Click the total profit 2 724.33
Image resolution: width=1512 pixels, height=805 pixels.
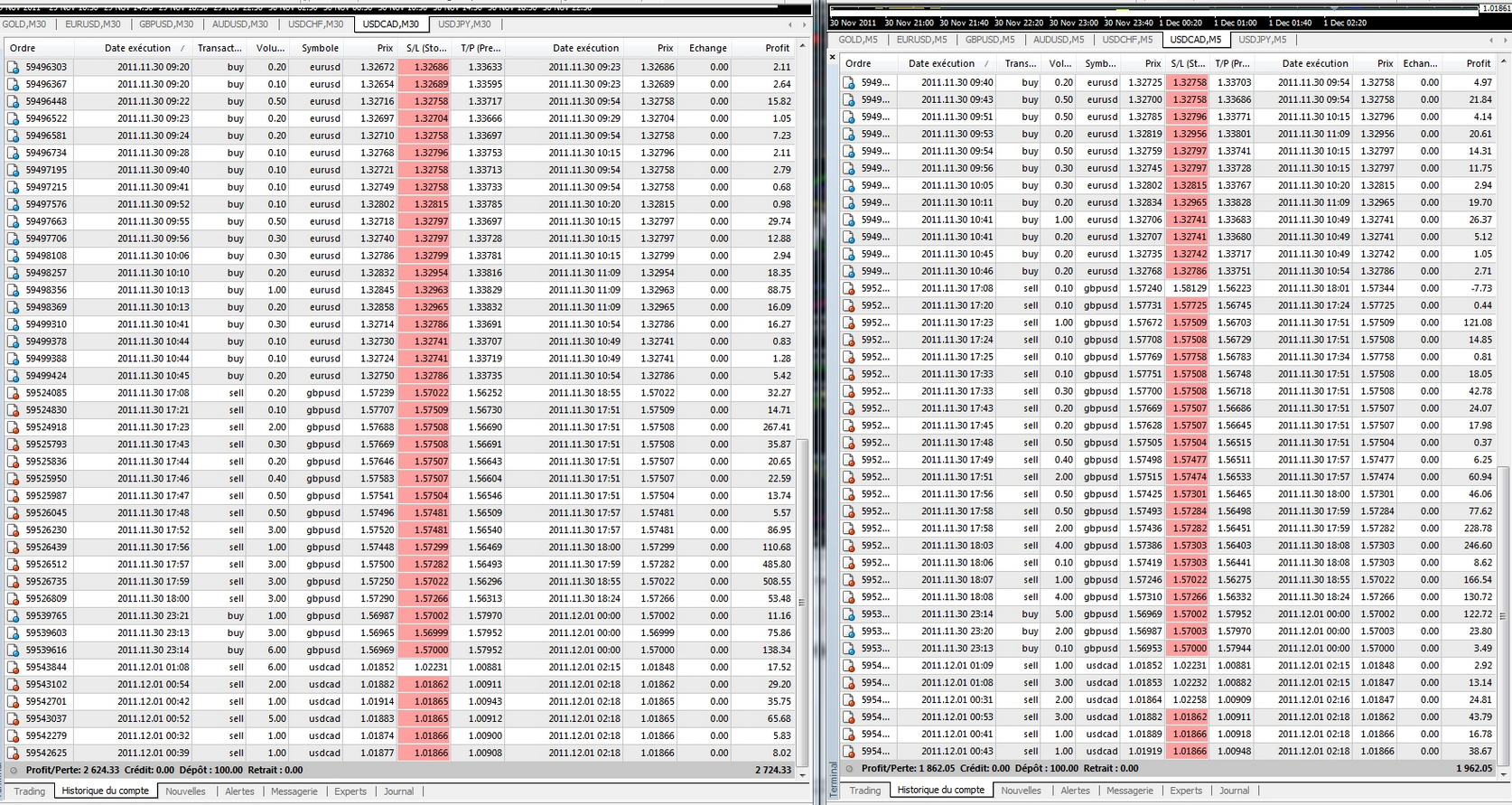click(773, 771)
